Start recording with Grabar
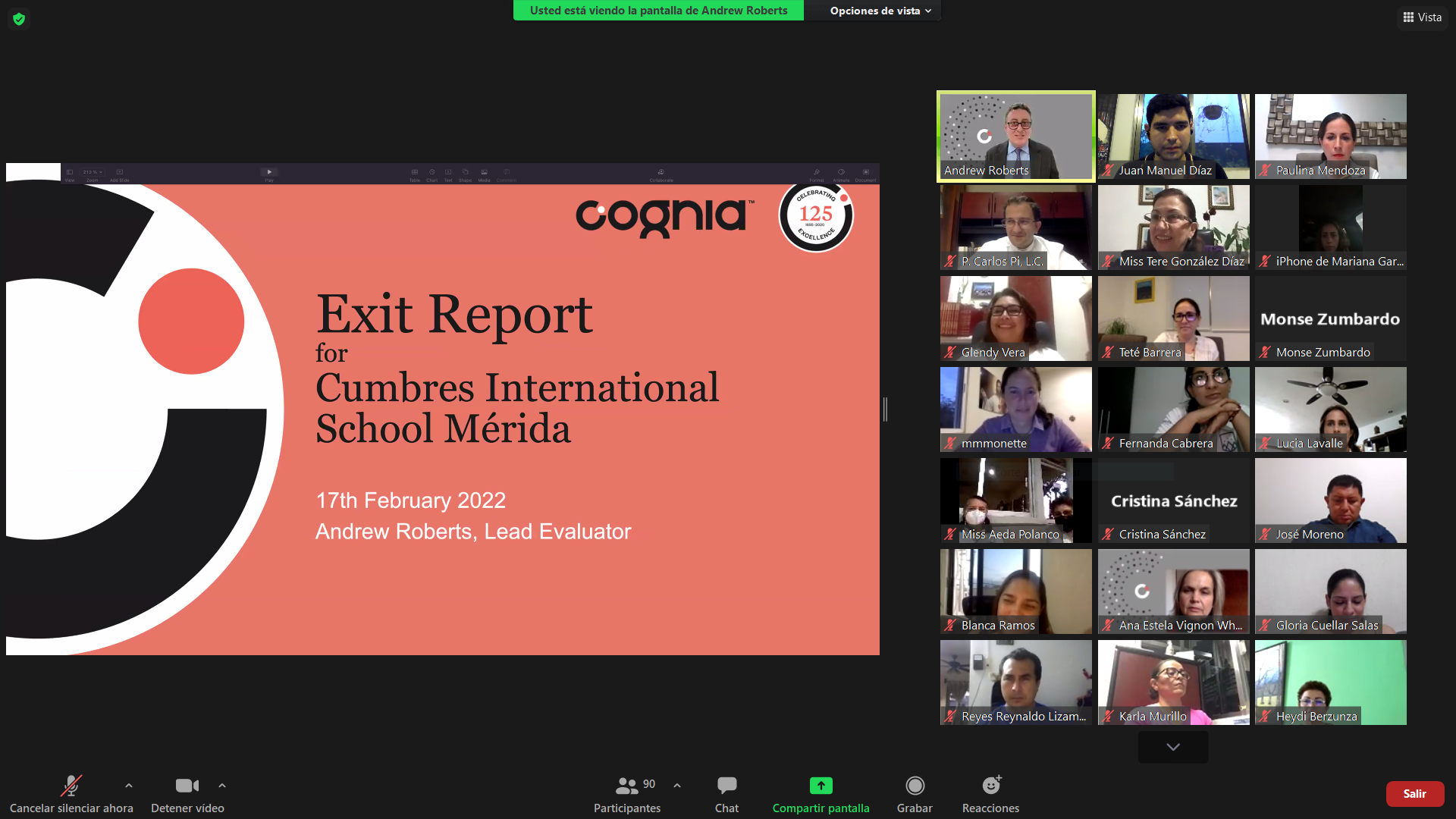Viewport: 1456px width, 819px height. [x=915, y=793]
